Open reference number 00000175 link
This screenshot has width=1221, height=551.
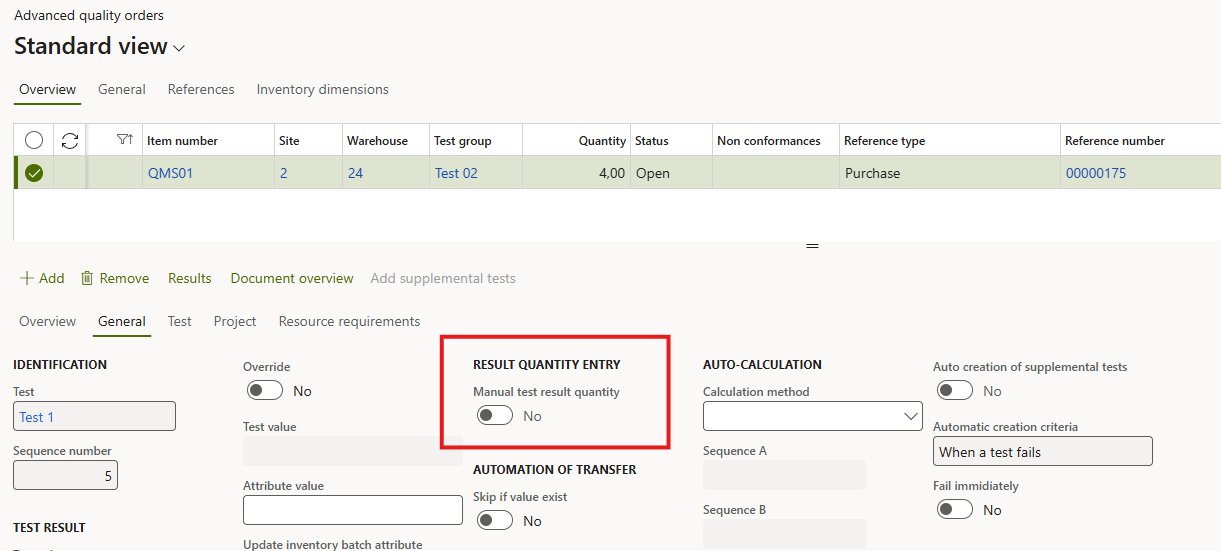pyautogui.click(x=1095, y=173)
